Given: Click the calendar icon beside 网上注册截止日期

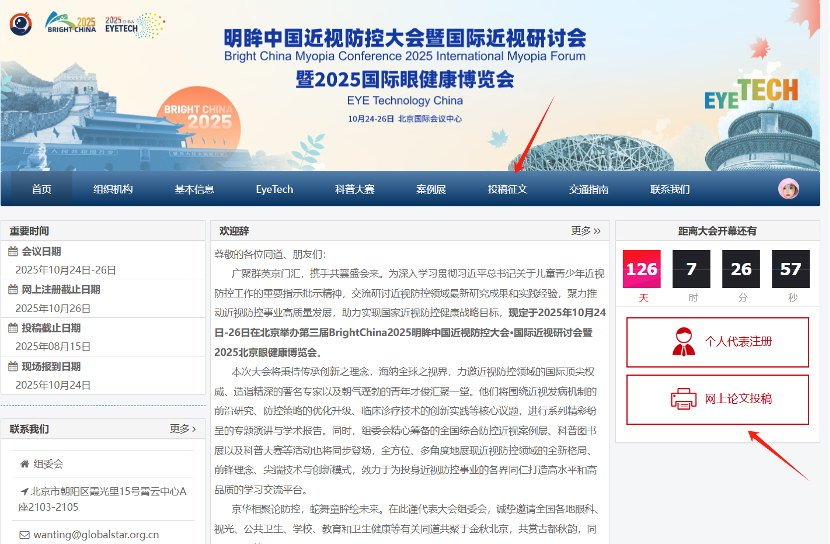Looking at the screenshot, I should [13, 289].
